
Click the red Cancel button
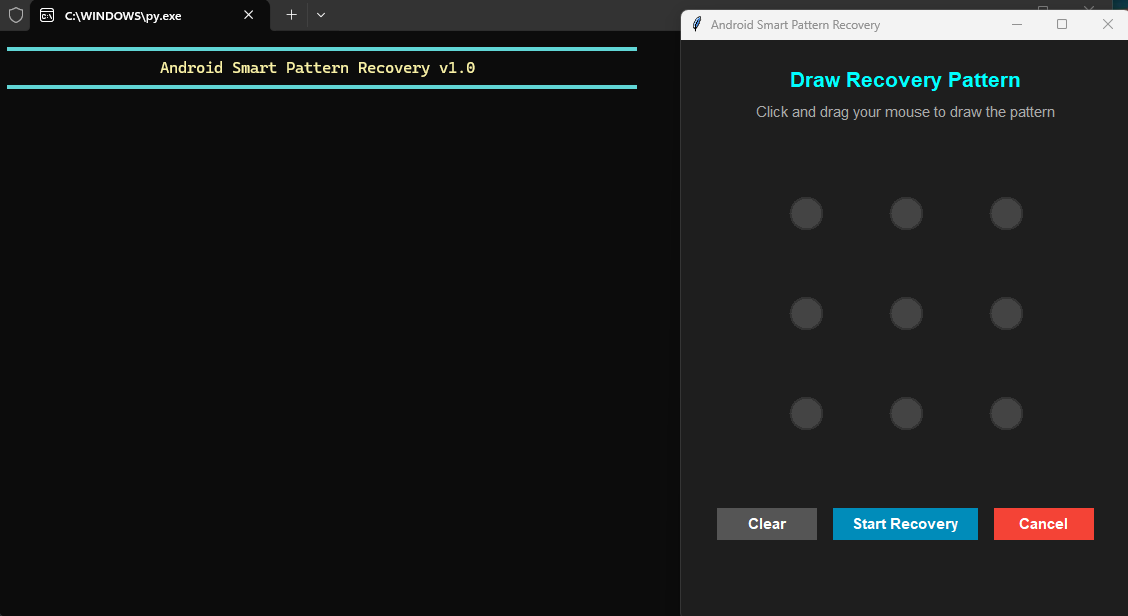pyautogui.click(x=1044, y=524)
